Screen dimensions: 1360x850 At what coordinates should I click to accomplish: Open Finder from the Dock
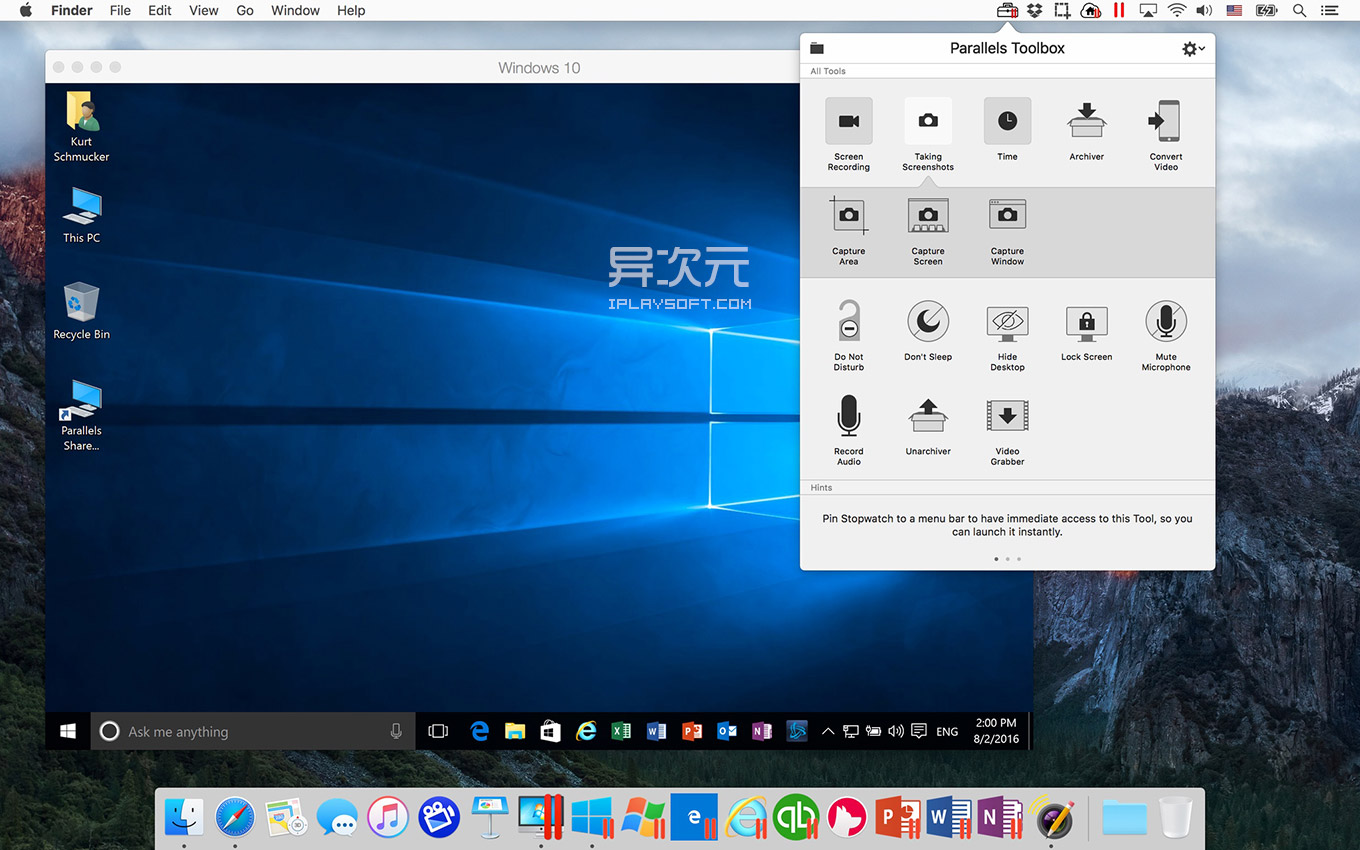point(184,817)
